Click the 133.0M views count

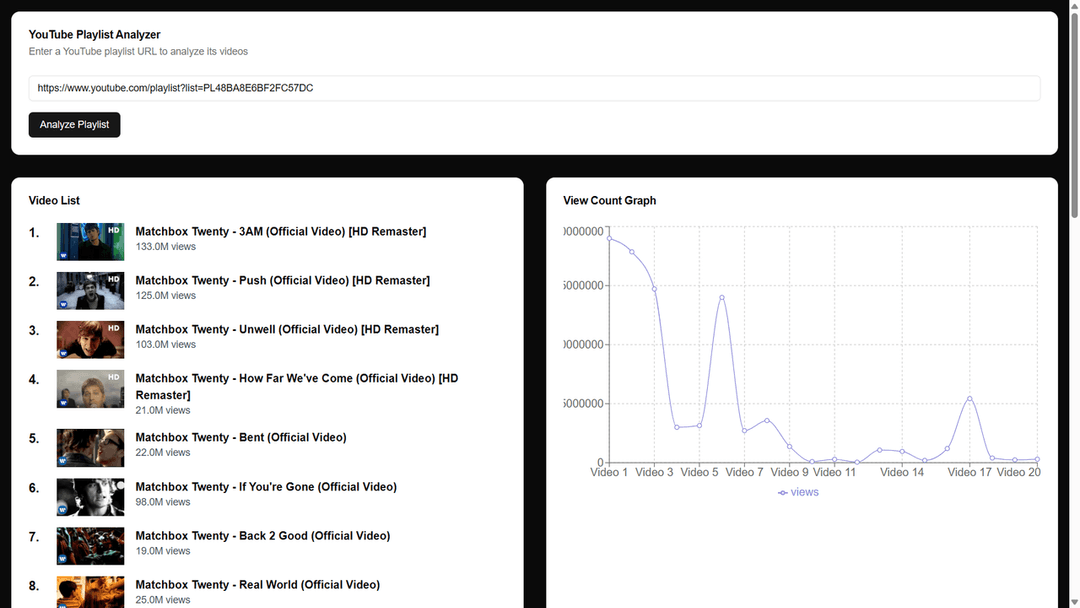click(165, 247)
